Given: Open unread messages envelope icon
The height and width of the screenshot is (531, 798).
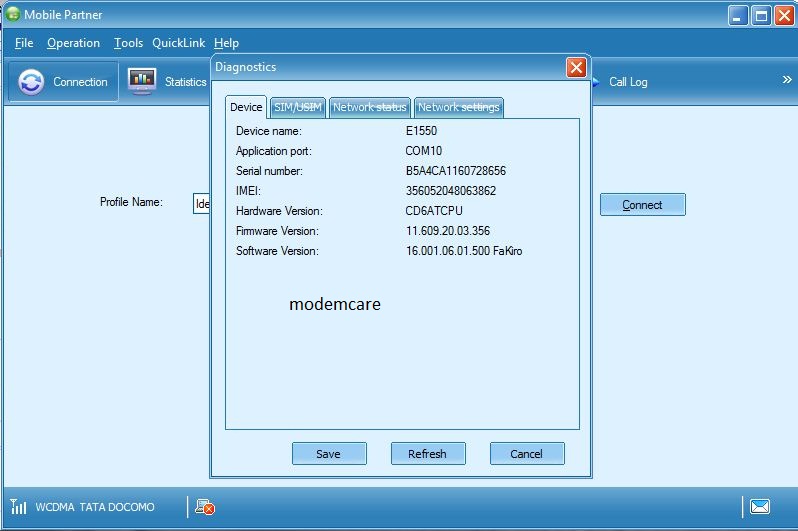Looking at the screenshot, I should tap(760, 507).
